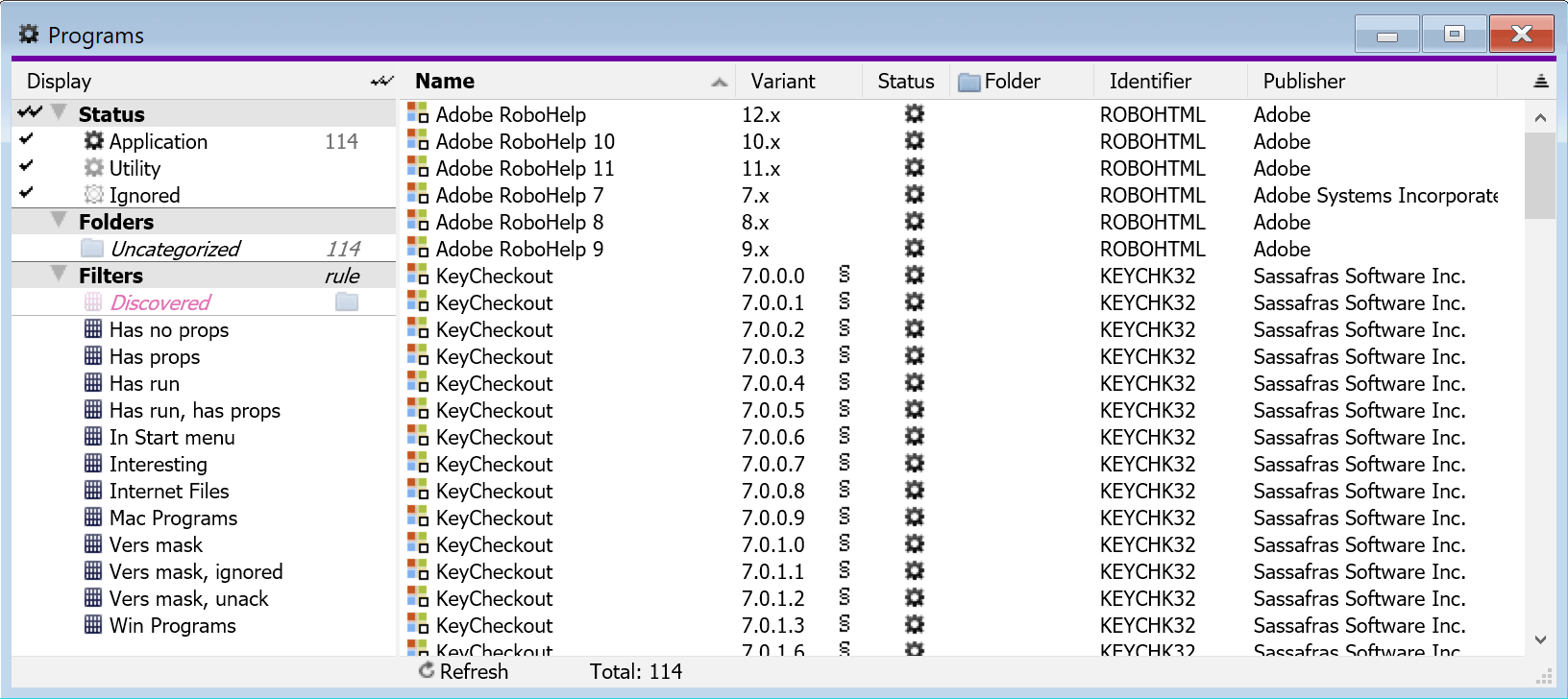Sort by the Publisher column header

(1303, 82)
